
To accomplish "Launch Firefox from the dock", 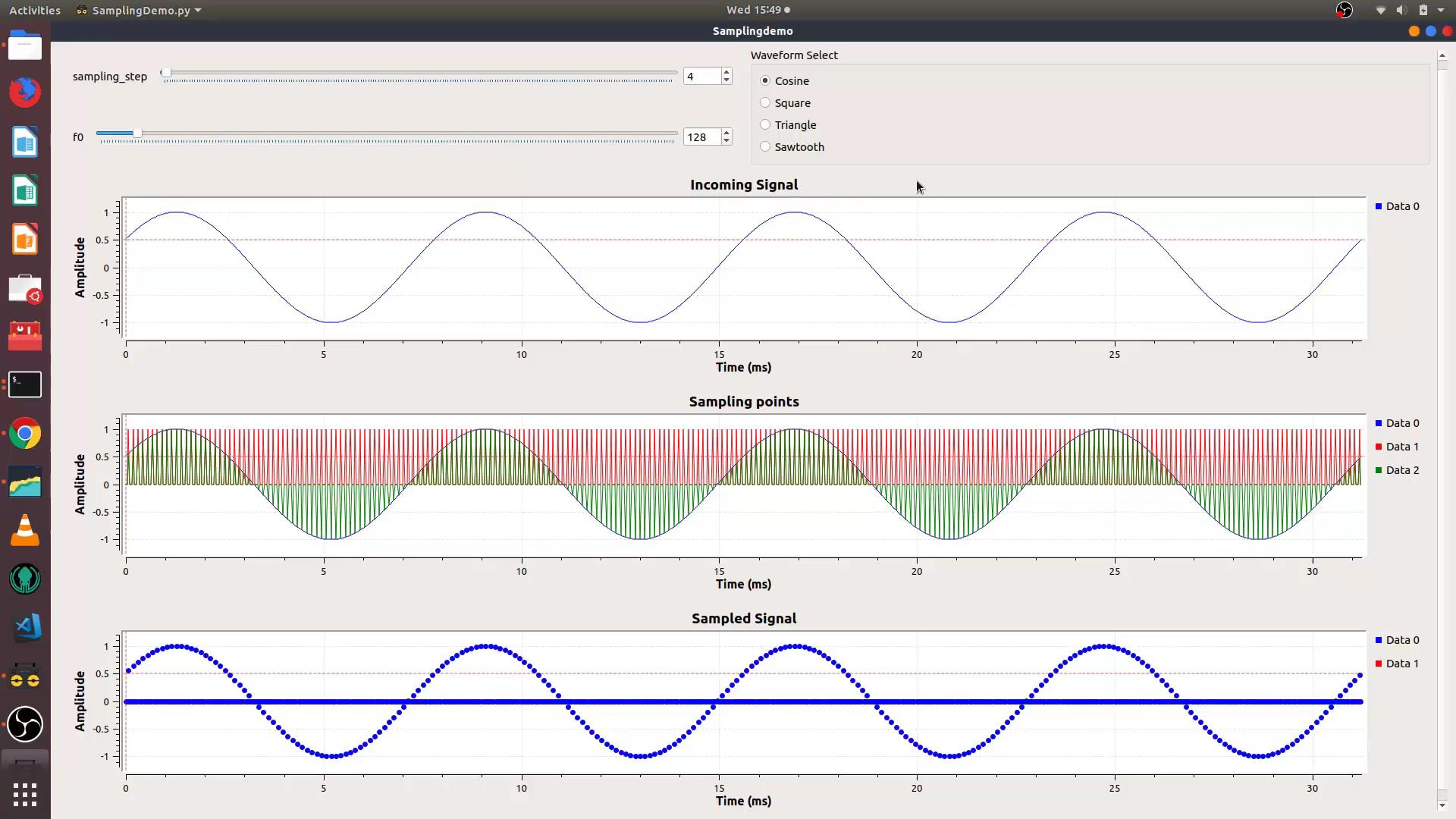I will coord(25,93).
